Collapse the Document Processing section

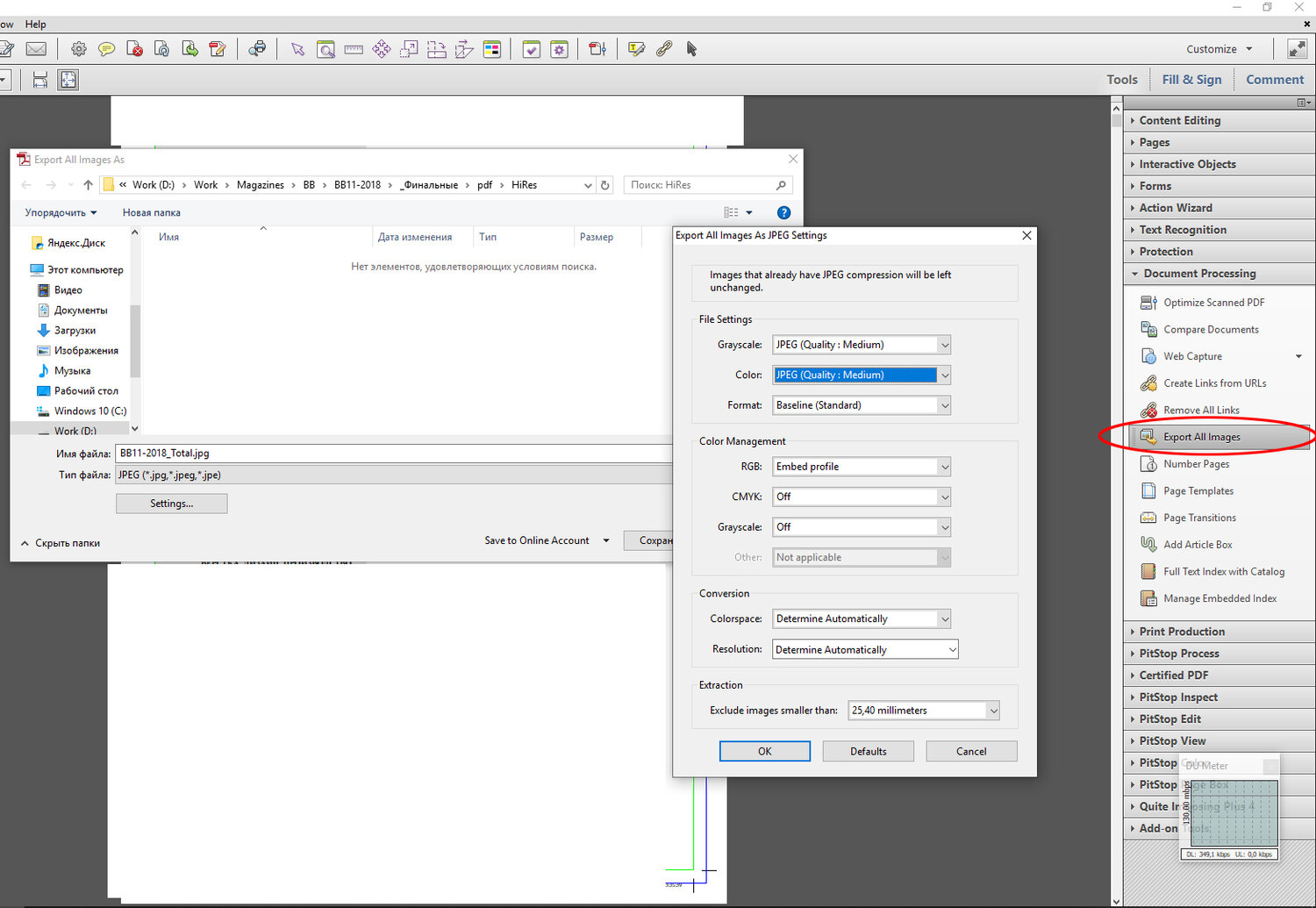pos(1198,274)
